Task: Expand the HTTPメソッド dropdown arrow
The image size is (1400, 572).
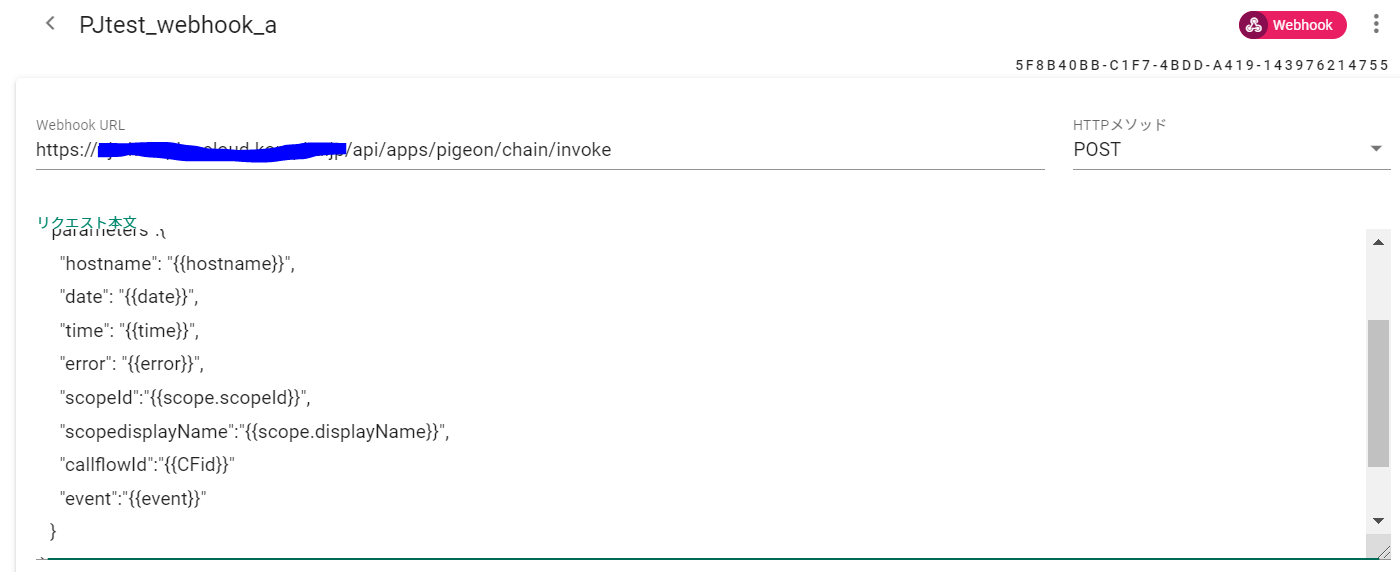Action: (1376, 149)
